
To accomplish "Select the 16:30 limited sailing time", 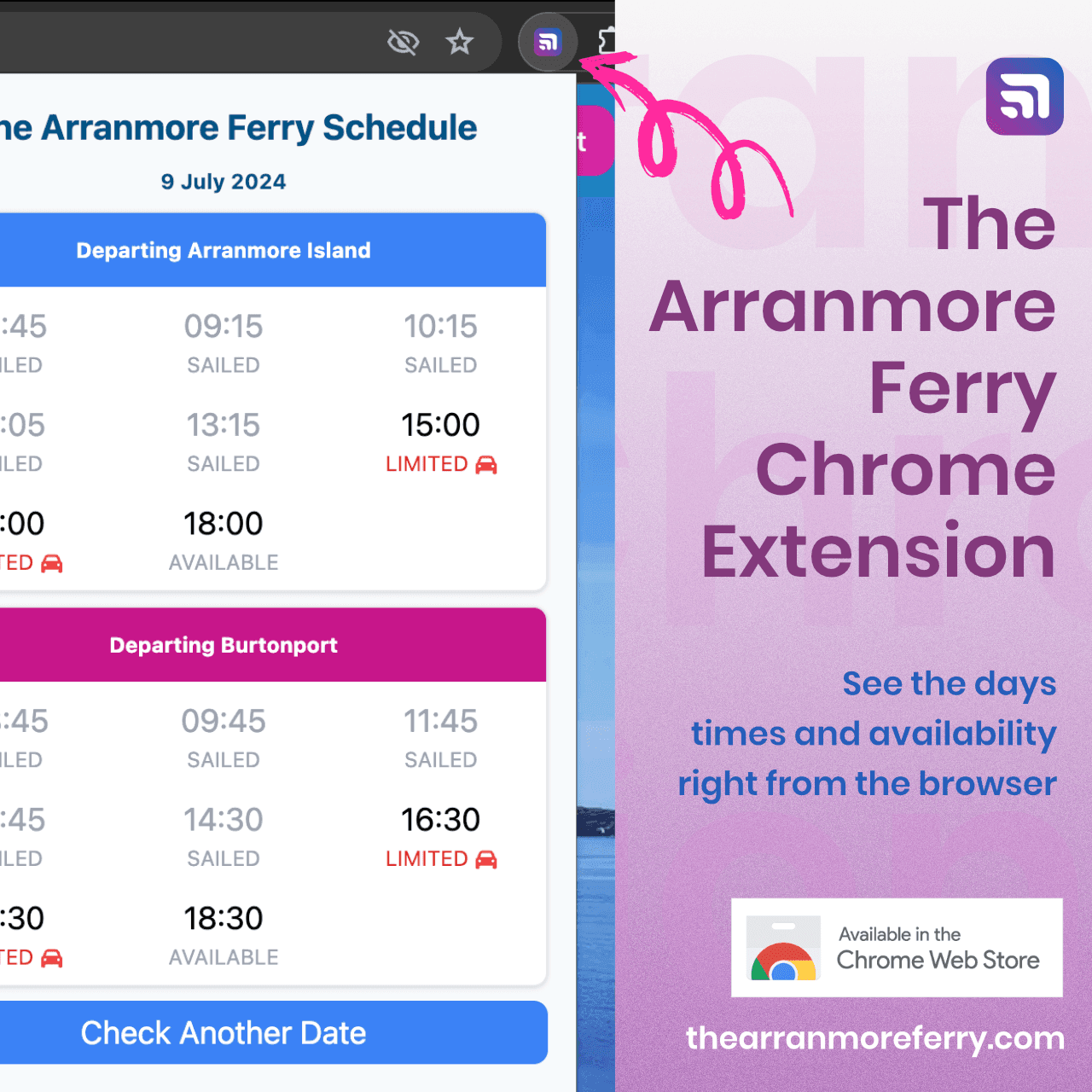I will [x=440, y=820].
